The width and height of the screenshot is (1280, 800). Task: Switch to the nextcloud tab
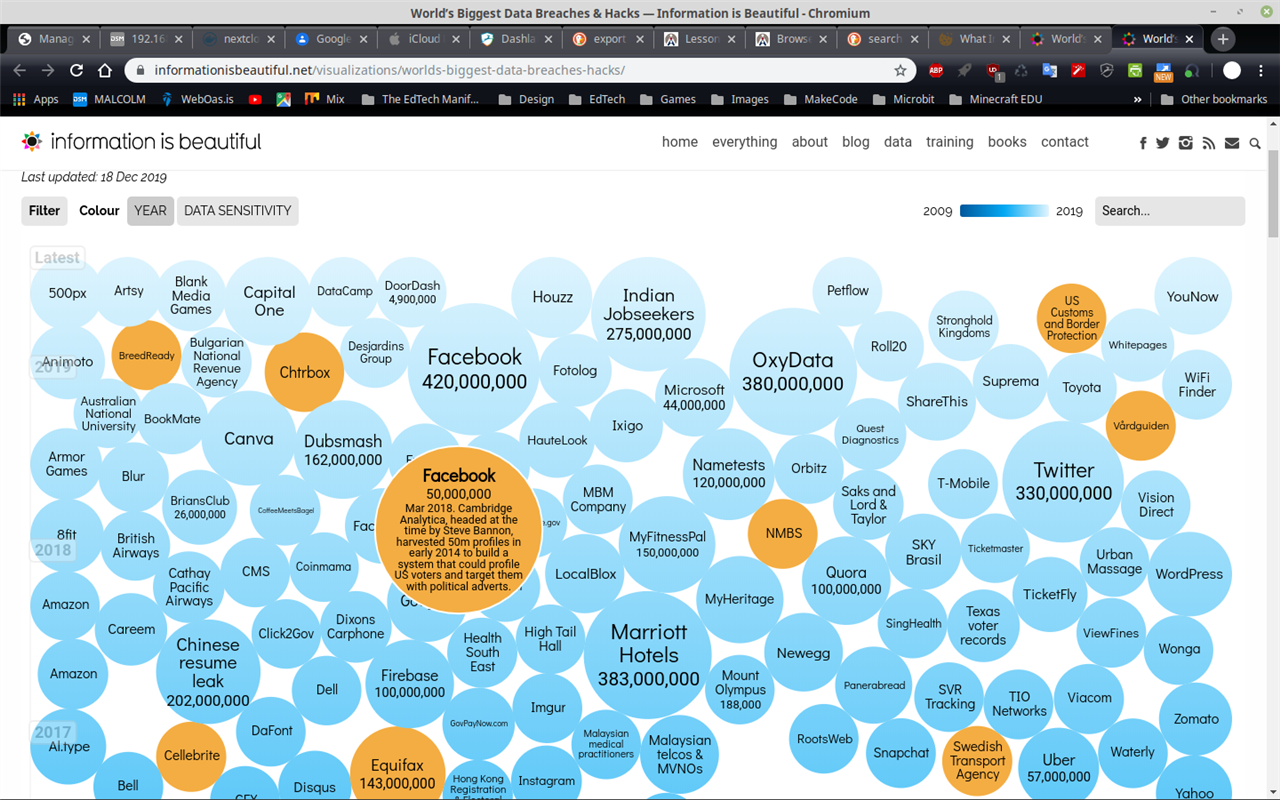(x=241, y=39)
